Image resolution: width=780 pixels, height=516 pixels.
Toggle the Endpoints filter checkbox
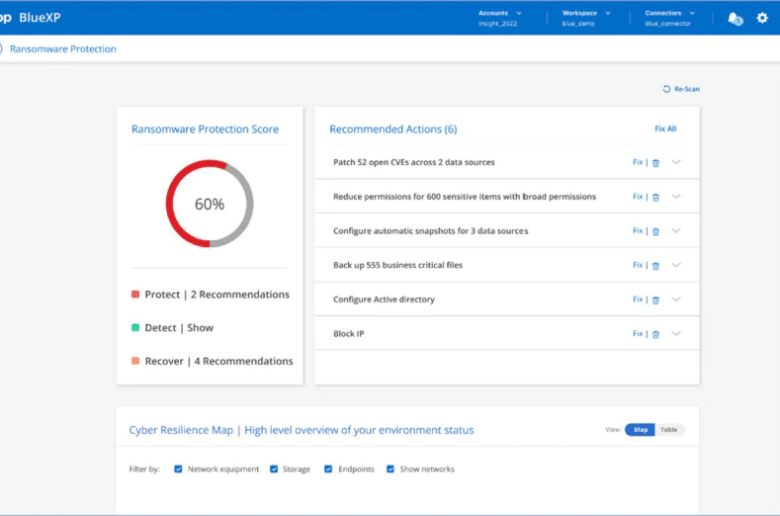[x=328, y=469]
